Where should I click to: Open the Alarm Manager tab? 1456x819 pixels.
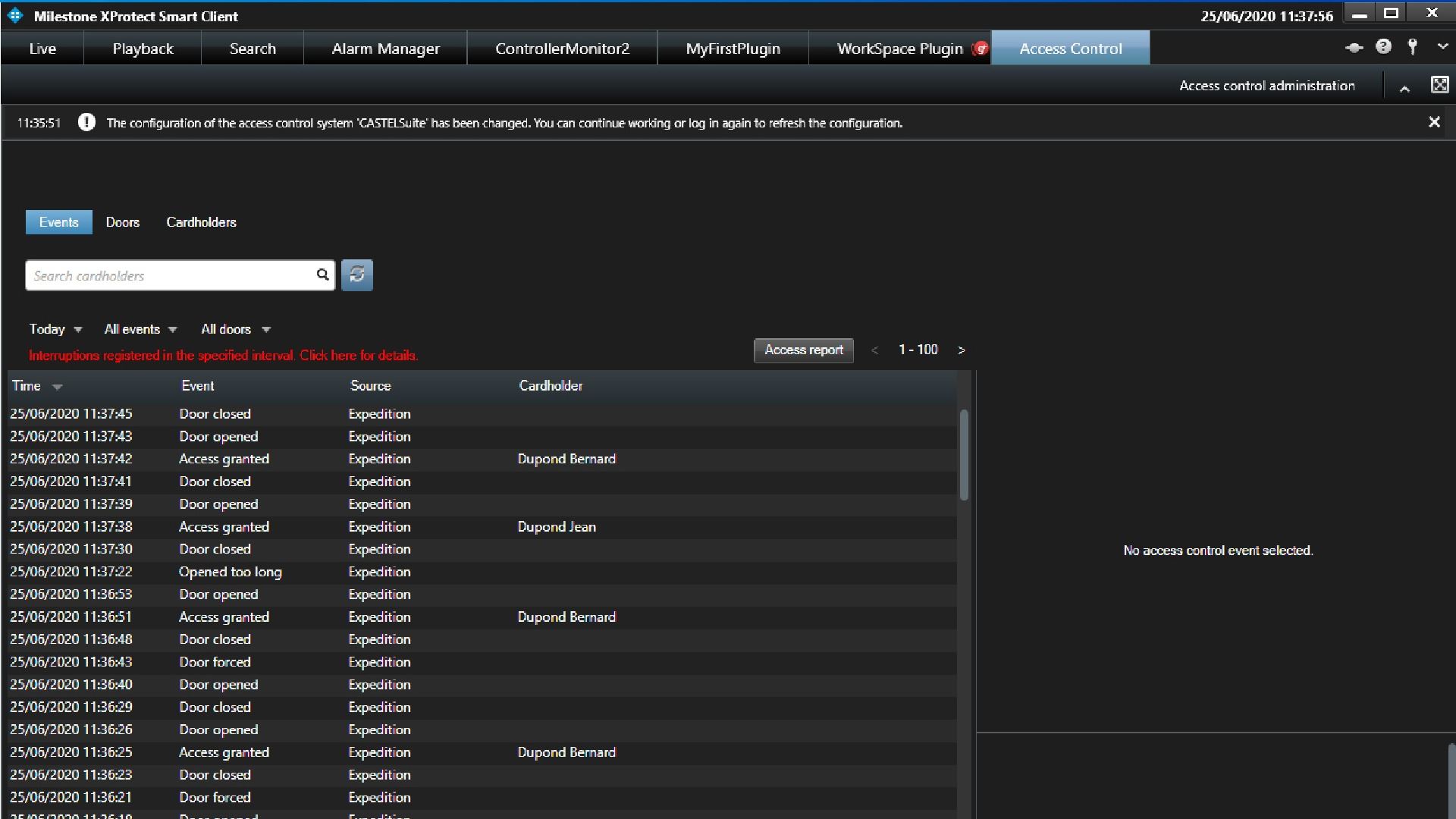(385, 49)
